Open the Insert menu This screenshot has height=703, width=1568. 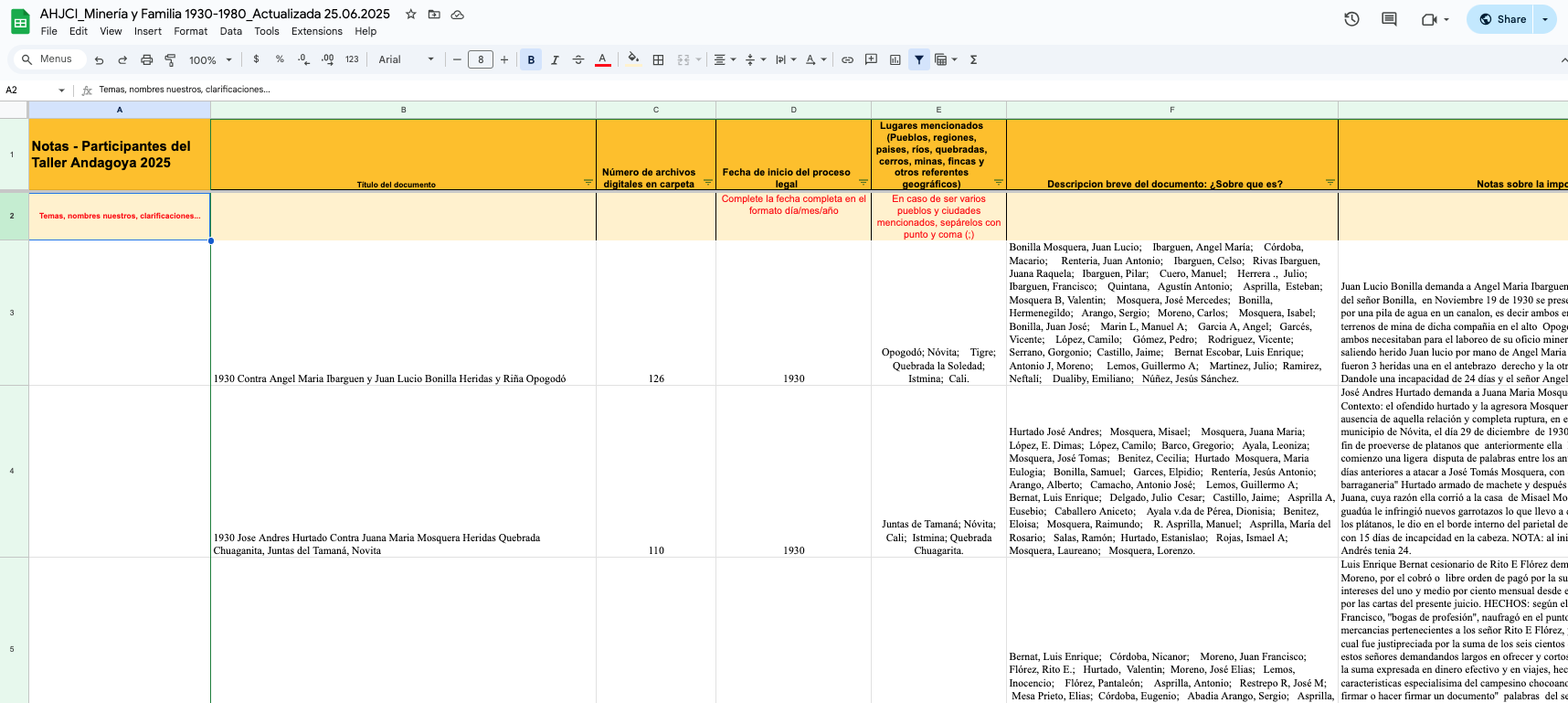pyautogui.click(x=148, y=31)
